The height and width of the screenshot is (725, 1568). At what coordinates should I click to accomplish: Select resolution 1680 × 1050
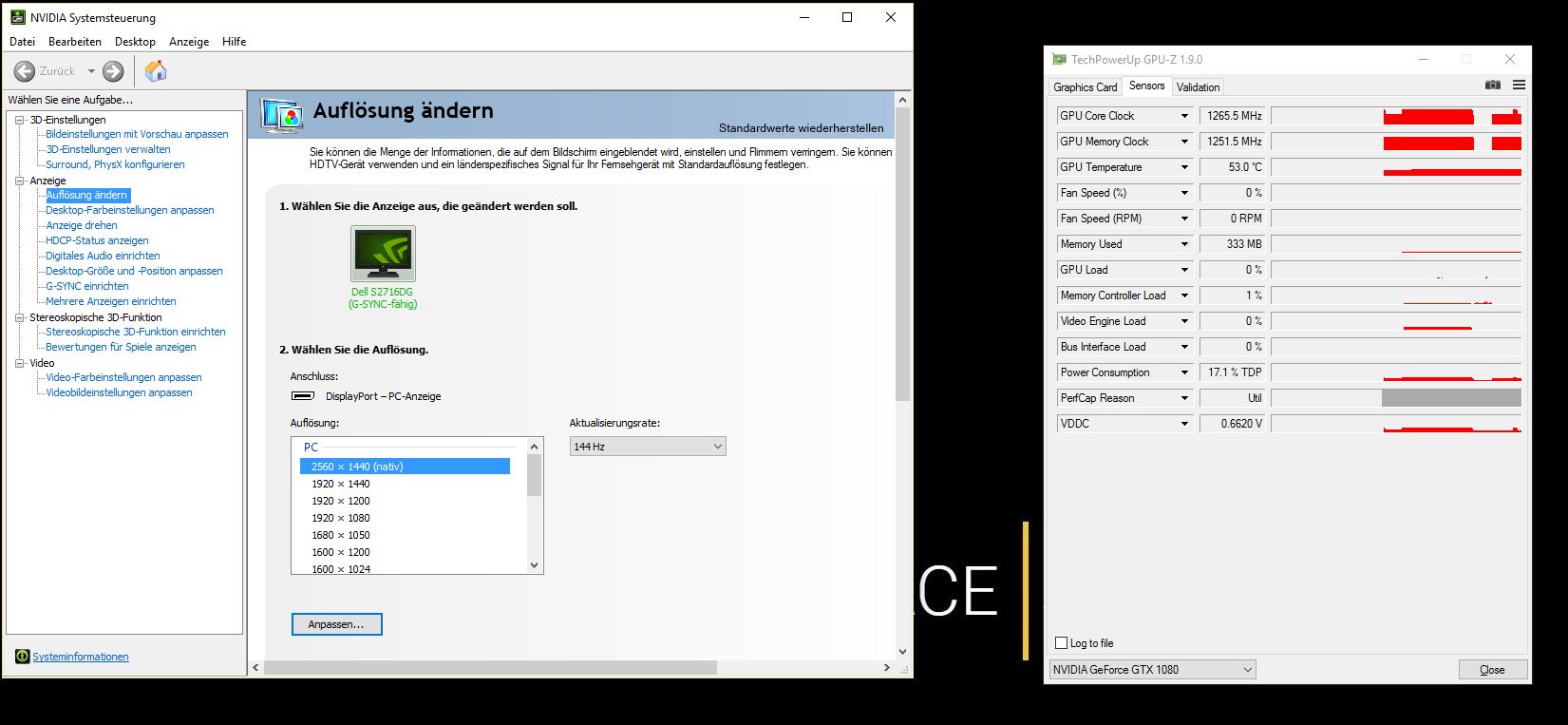tap(340, 535)
